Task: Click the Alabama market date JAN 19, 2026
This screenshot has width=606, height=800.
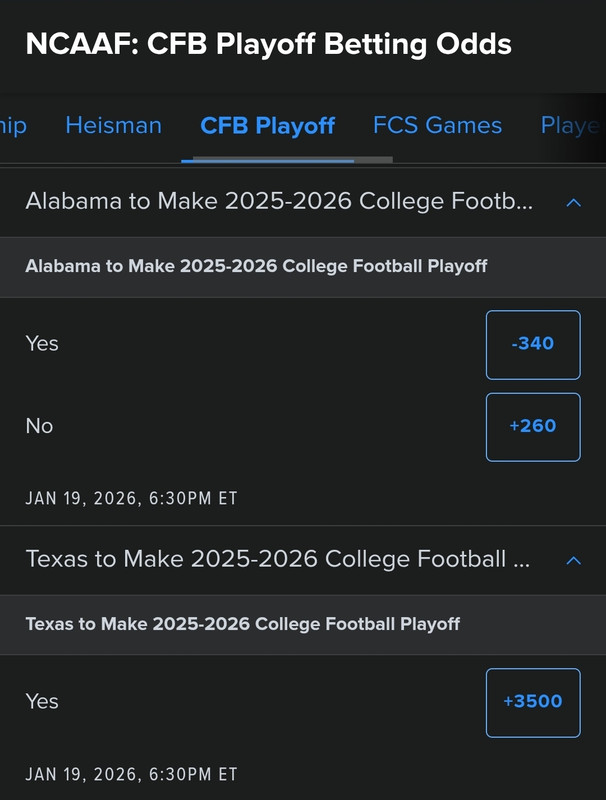Action: click(x=131, y=498)
